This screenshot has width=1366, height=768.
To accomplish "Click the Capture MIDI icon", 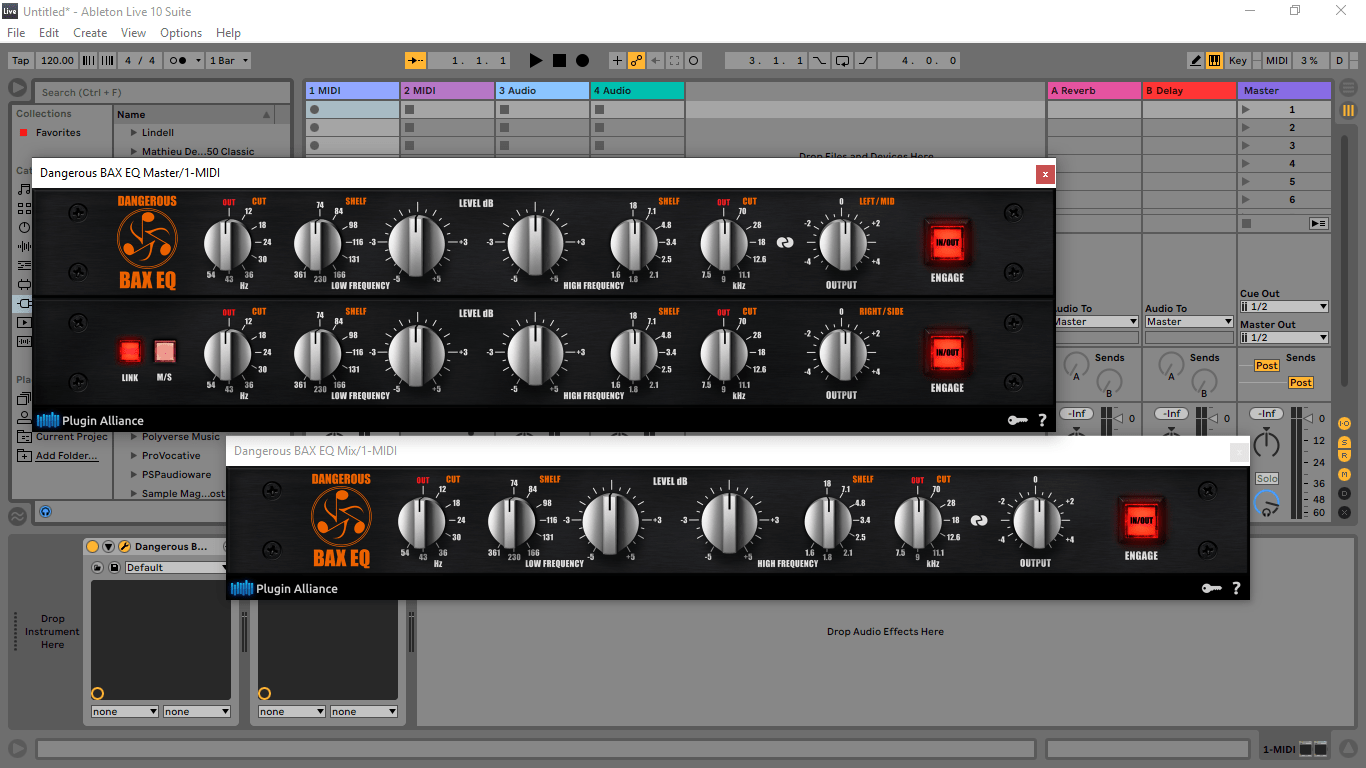I will point(675,61).
